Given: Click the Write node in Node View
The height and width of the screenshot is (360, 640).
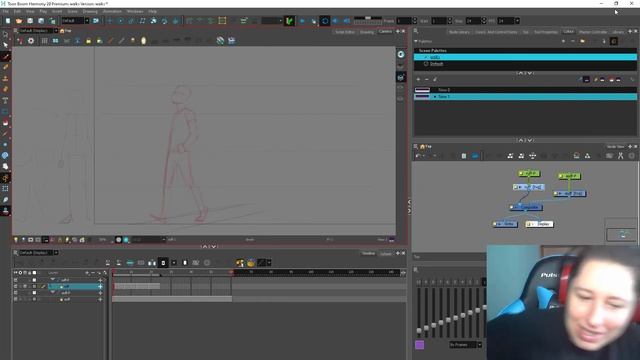Looking at the screenshot, I should point(505,224).
